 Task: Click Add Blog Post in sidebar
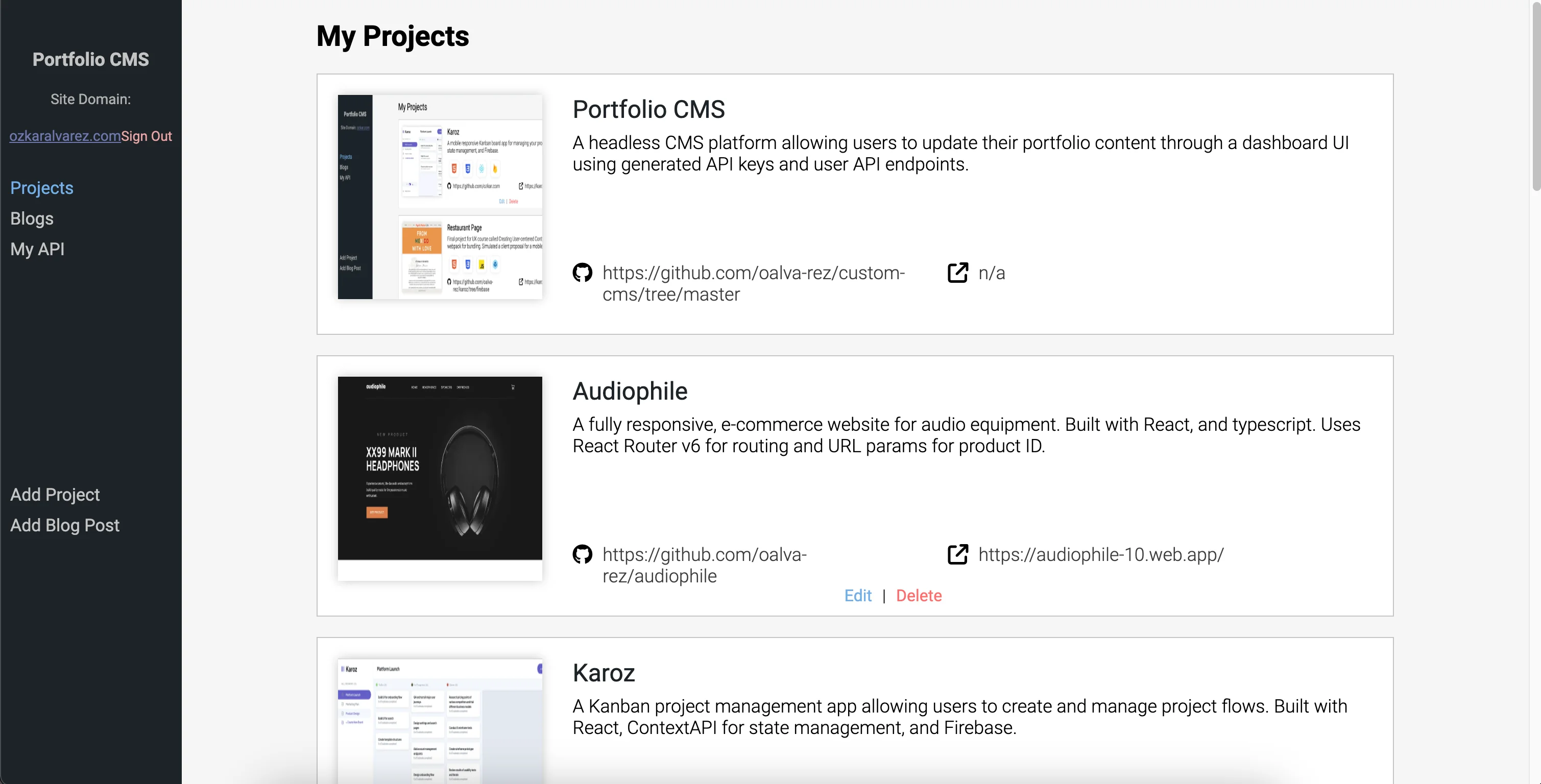65,525
